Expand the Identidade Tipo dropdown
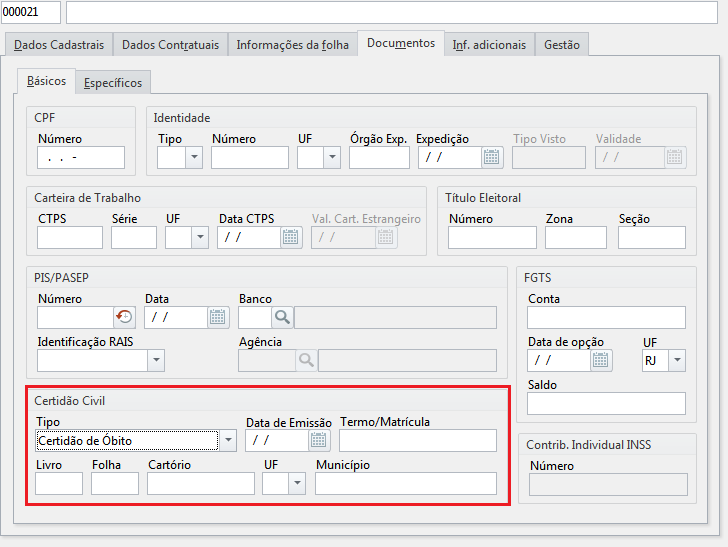Image resolution: width=728 pixels, height=547 pixels. (194, 157)
